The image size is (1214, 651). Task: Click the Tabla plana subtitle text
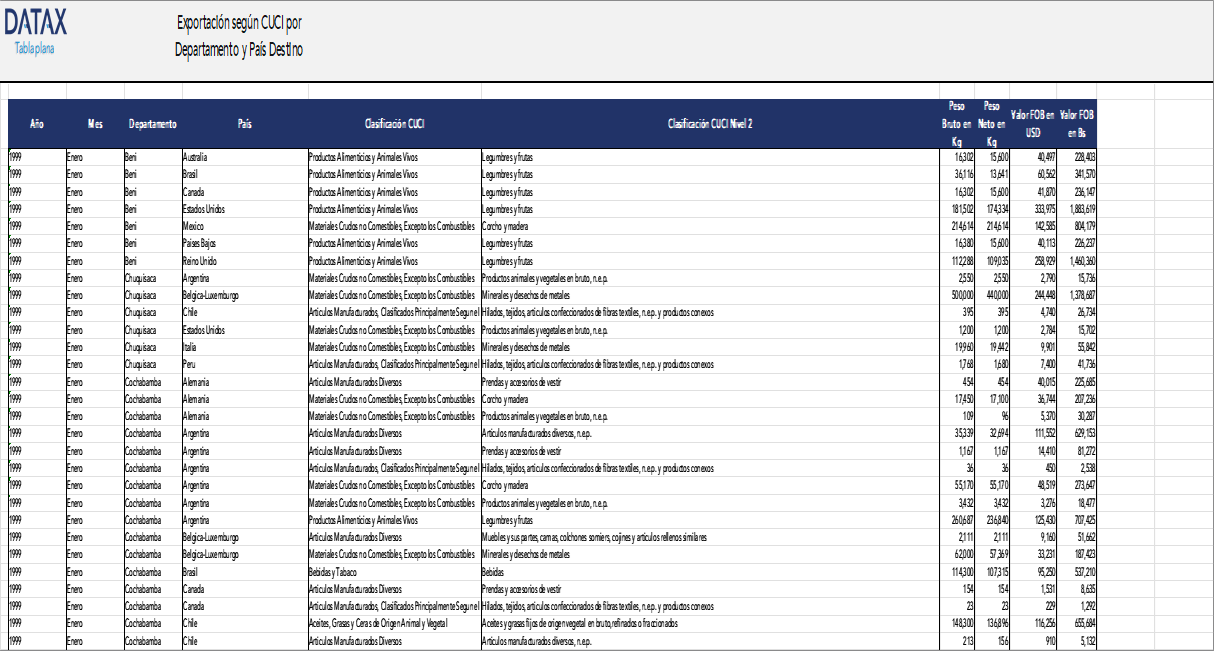[34, 48]
